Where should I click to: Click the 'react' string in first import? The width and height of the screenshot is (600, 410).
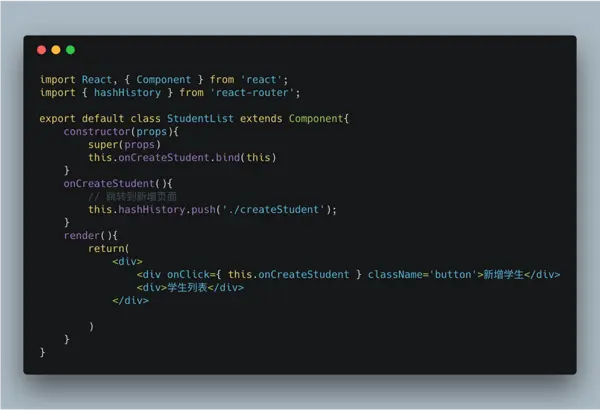click(x=261, y=80)
